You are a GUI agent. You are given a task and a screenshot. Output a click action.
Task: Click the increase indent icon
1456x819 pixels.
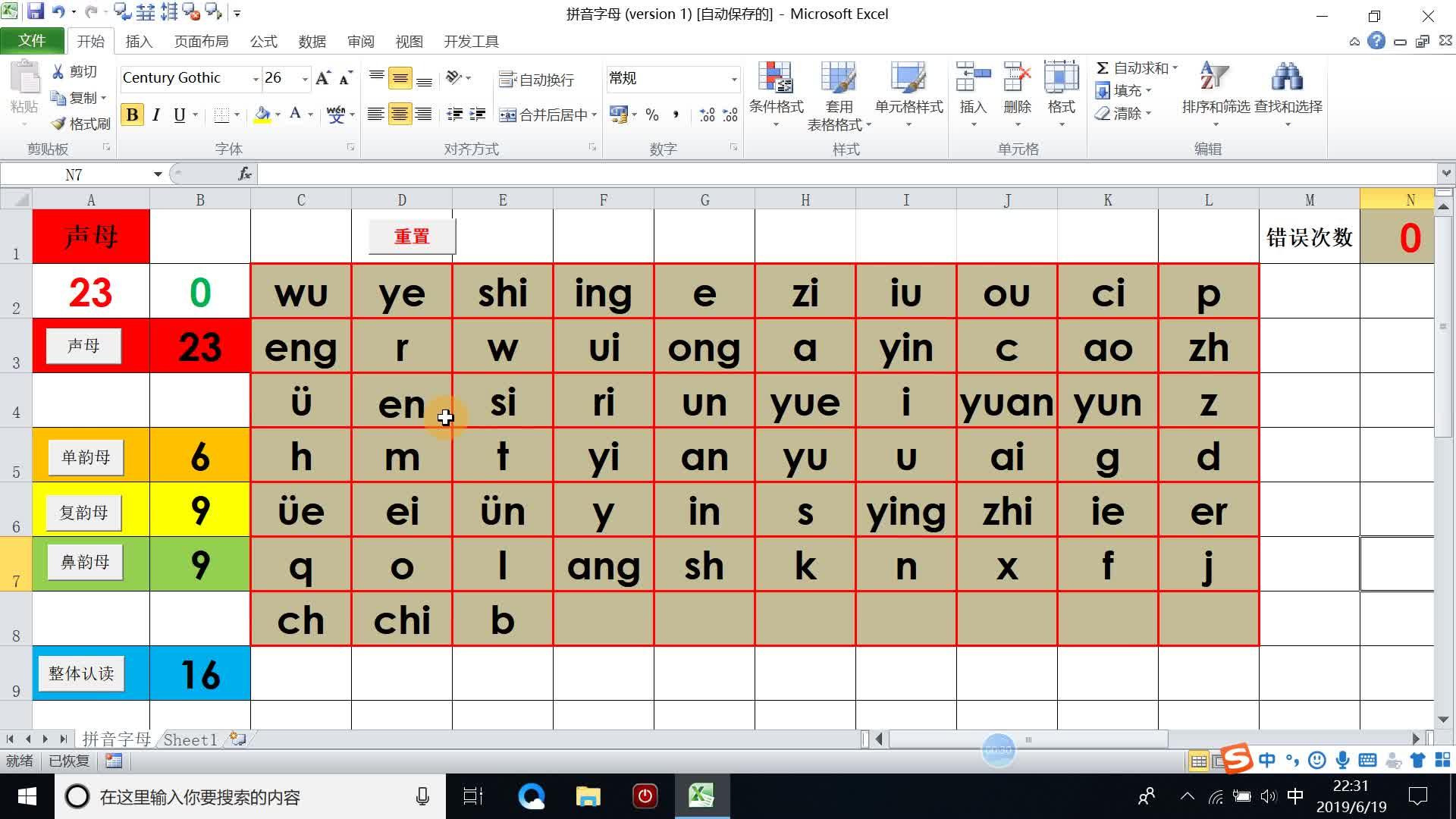(x=478, y=115)
